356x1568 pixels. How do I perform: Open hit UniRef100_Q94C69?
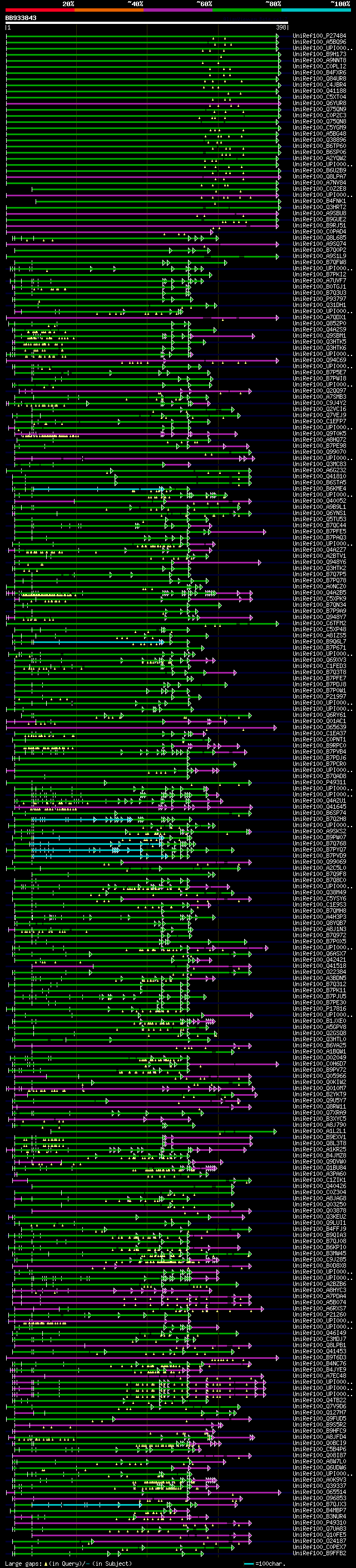coord(319,360)
